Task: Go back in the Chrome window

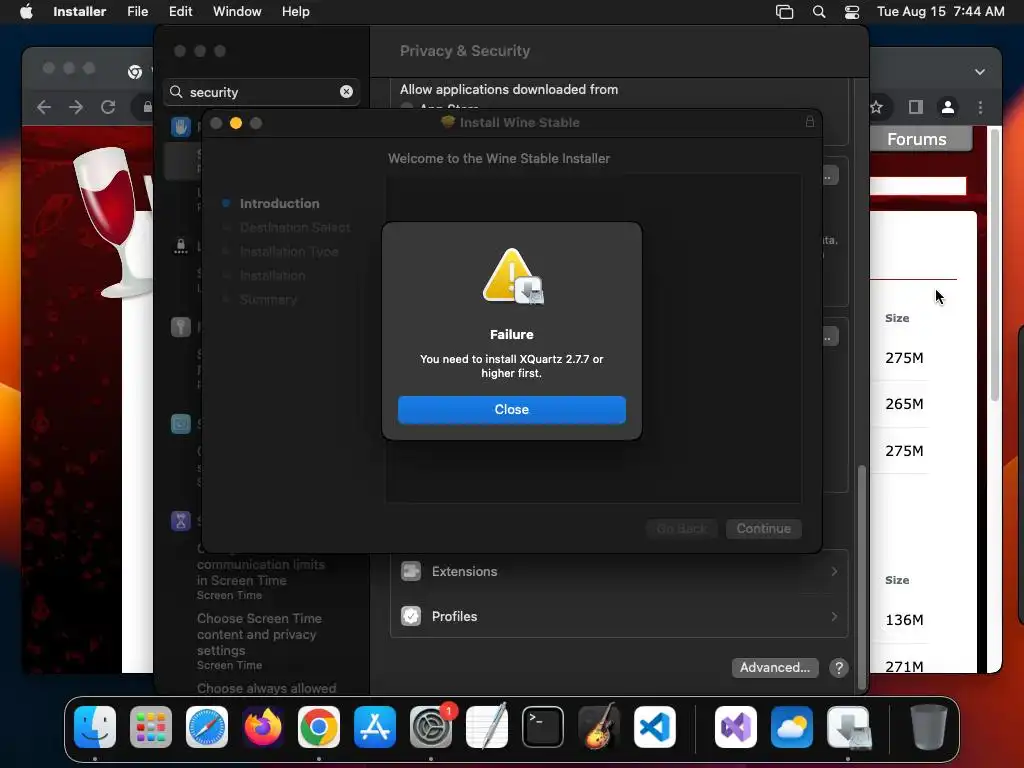Action: 44,107
